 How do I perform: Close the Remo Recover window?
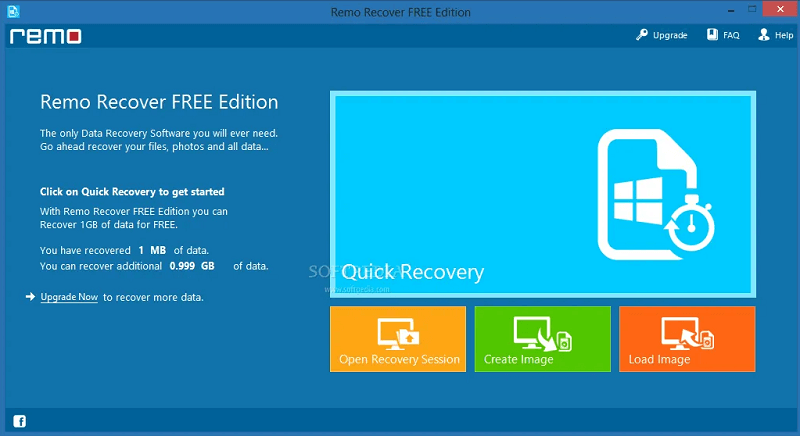point(780,9)
